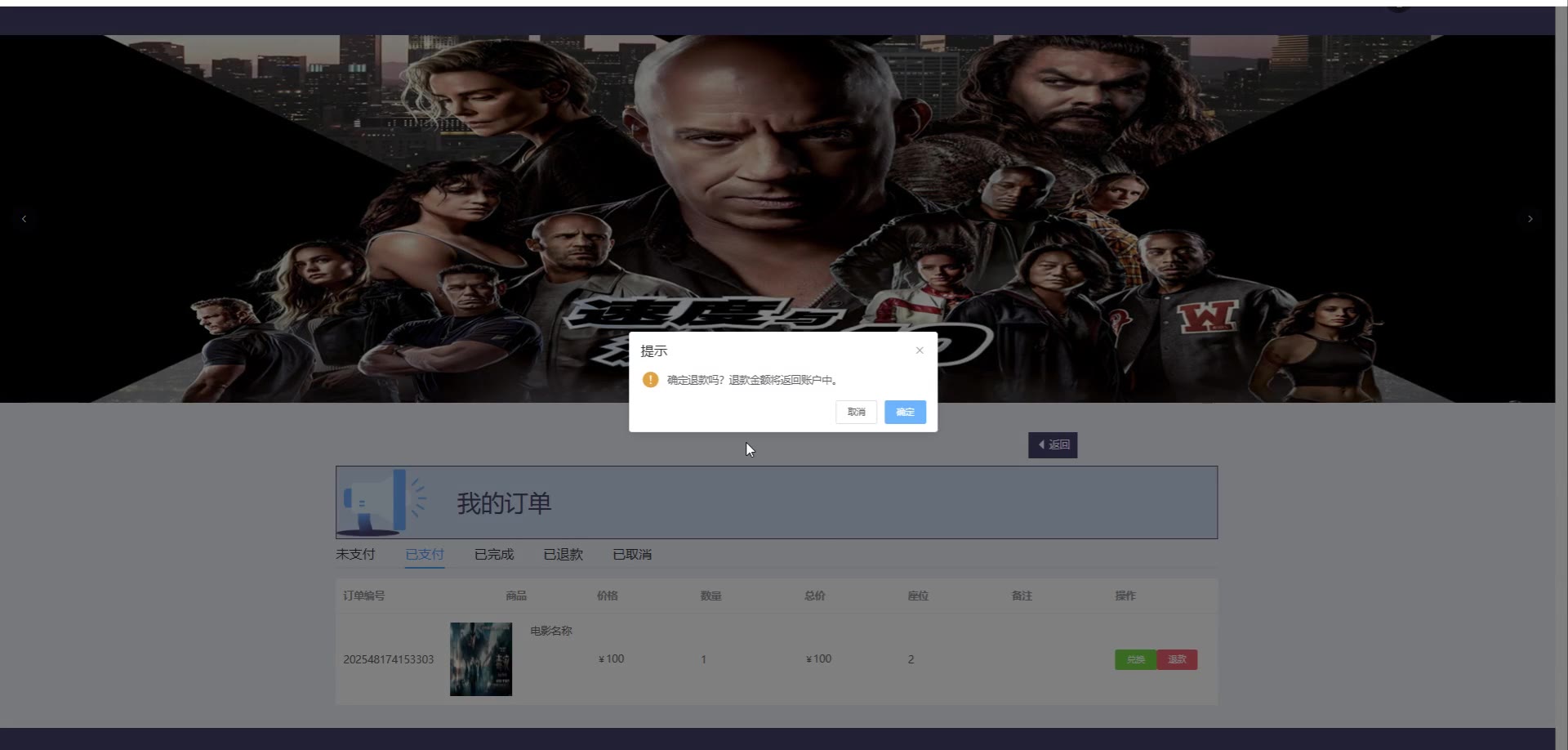This screenshot has width=1568, height=750.
Task: Click the 座位 column header
Action: pos(919,596)
